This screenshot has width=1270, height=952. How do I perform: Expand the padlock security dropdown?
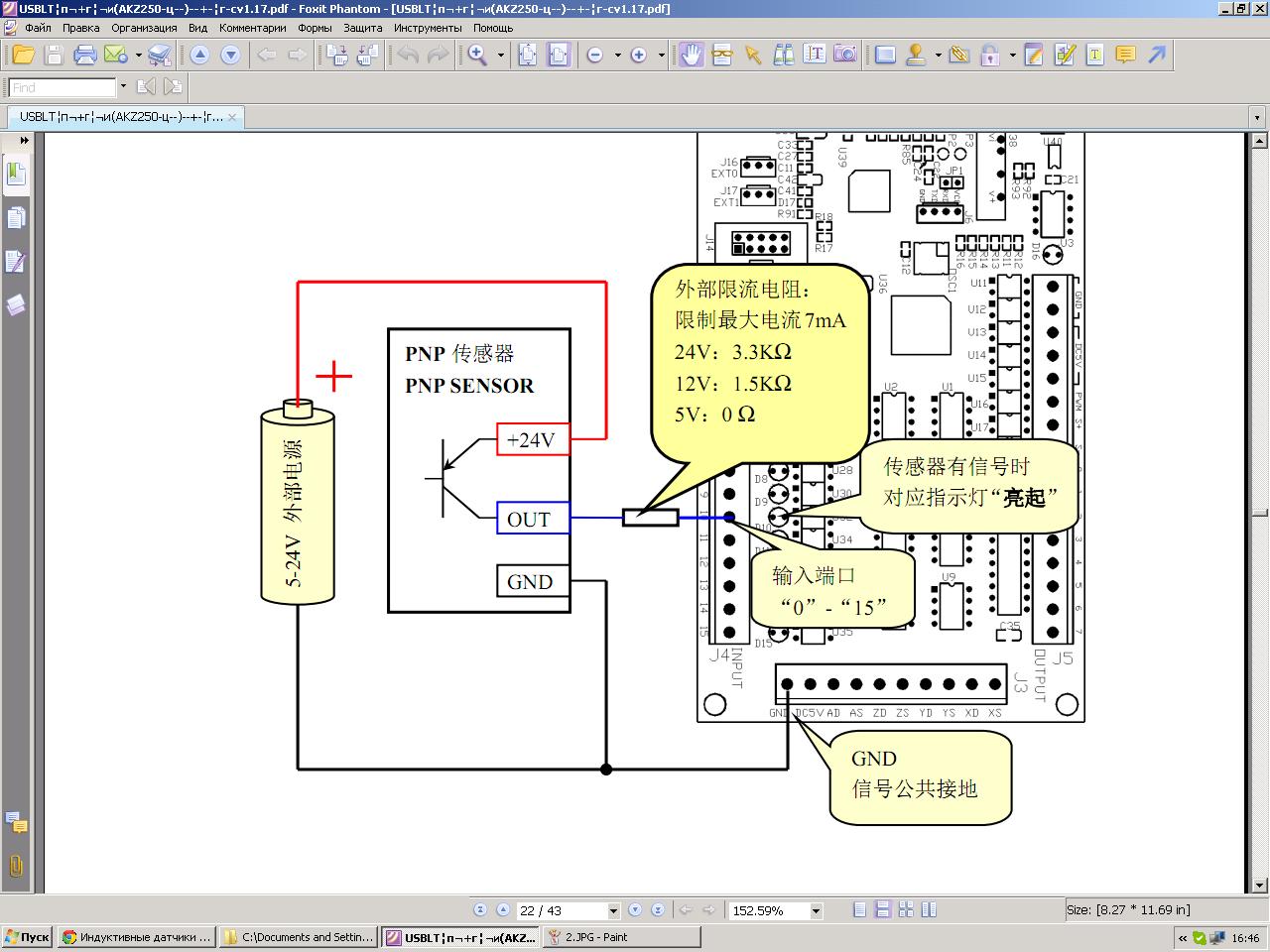coord(1011,55)
